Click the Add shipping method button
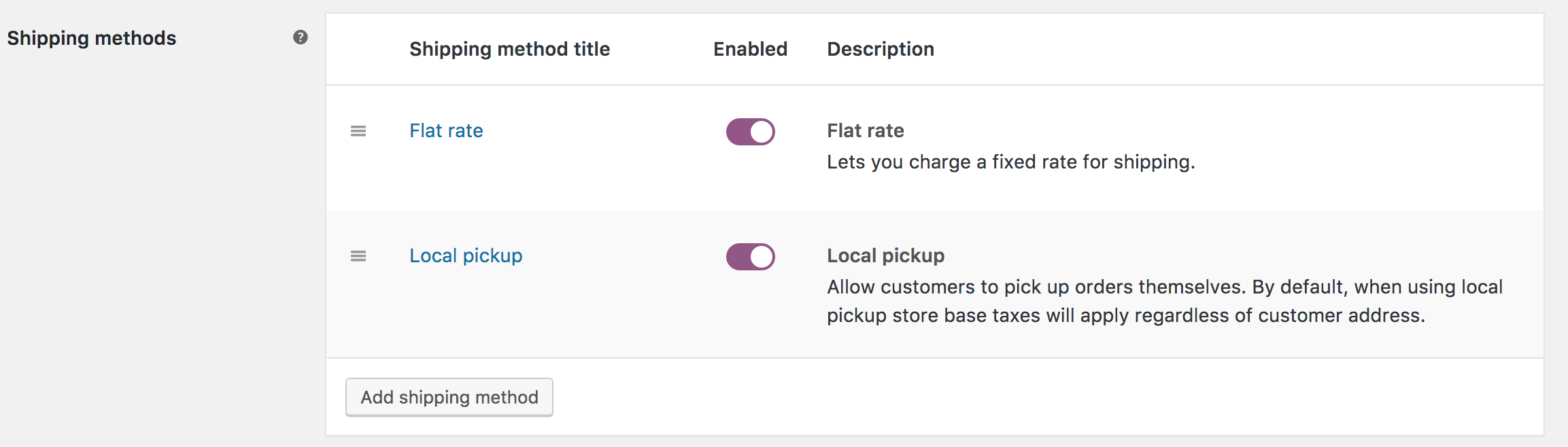 [x=449, y=397]
